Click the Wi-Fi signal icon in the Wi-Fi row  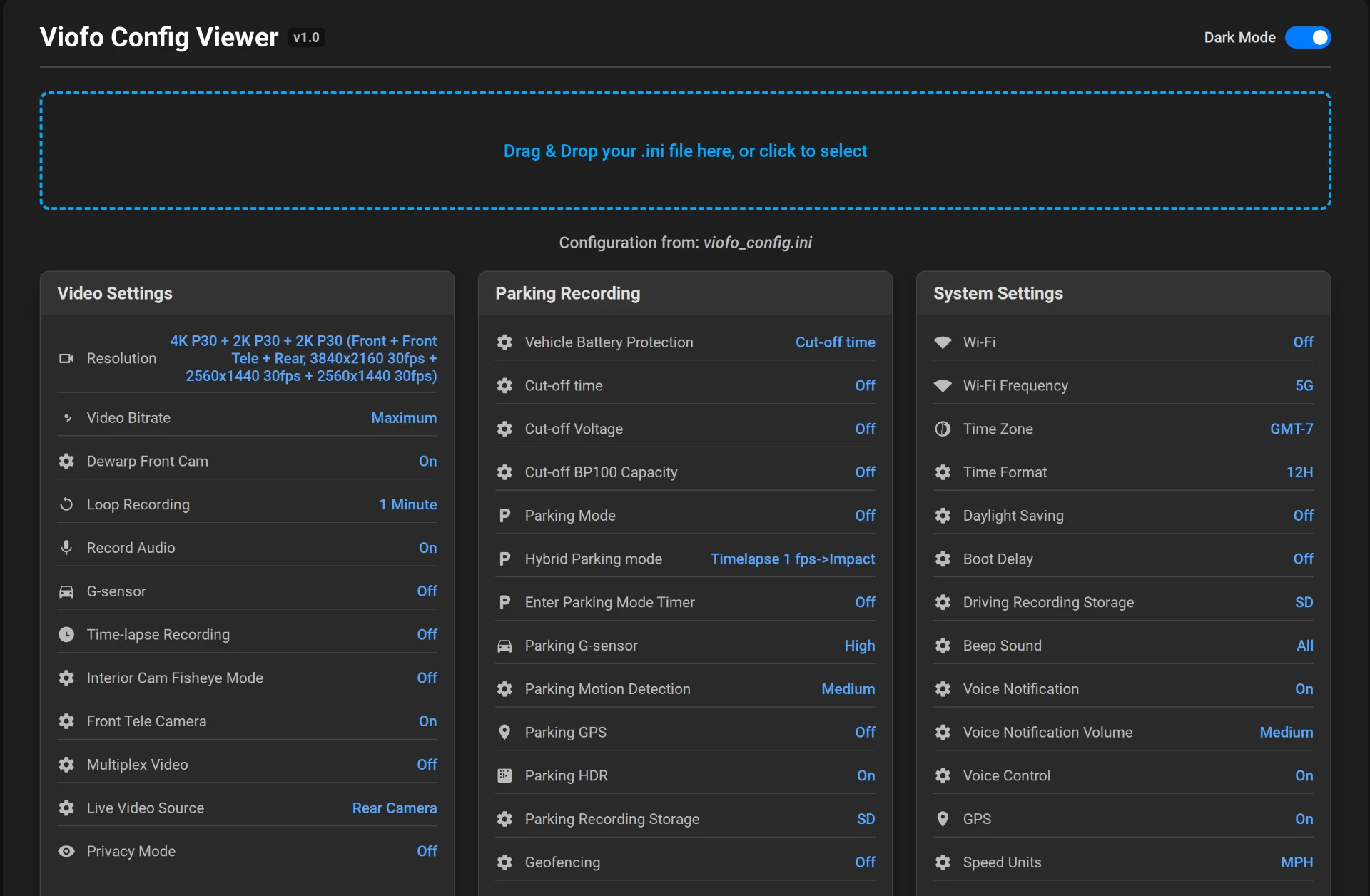[x=943, y=342]
